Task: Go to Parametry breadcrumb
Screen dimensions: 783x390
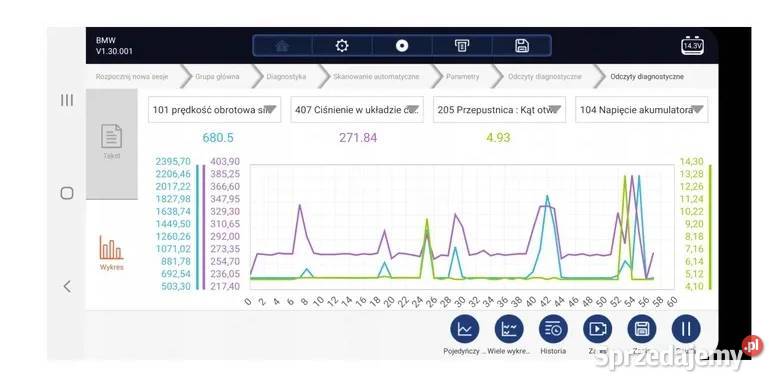Action: (462, 77)
